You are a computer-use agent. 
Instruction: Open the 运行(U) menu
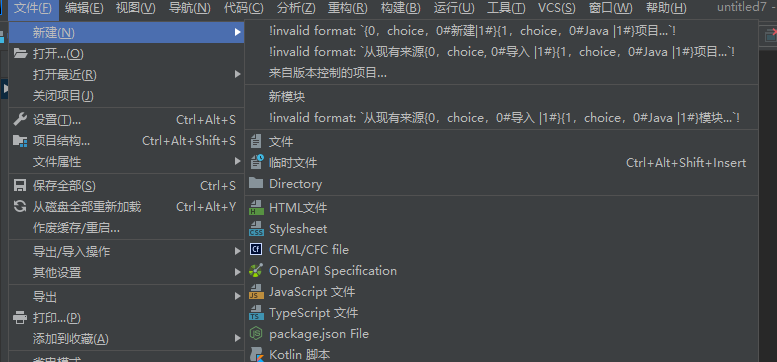[454, 8]
